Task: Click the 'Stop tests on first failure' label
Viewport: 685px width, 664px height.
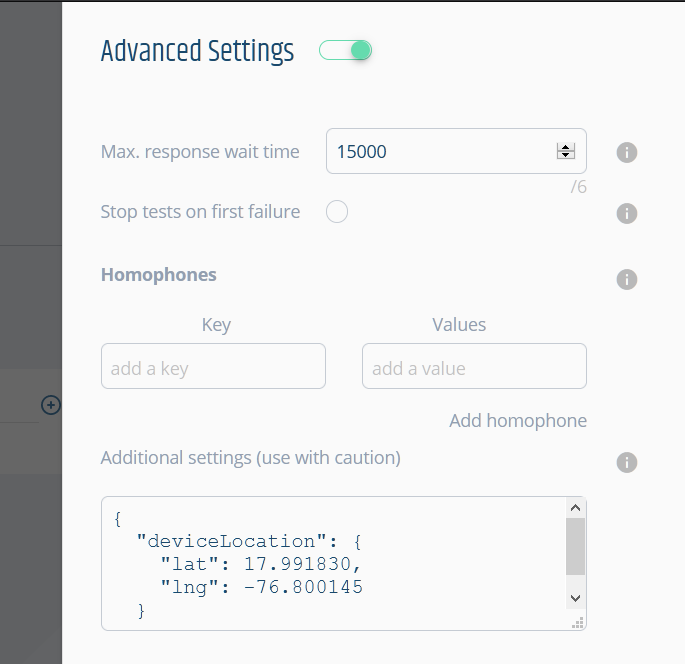Action: 200,212
